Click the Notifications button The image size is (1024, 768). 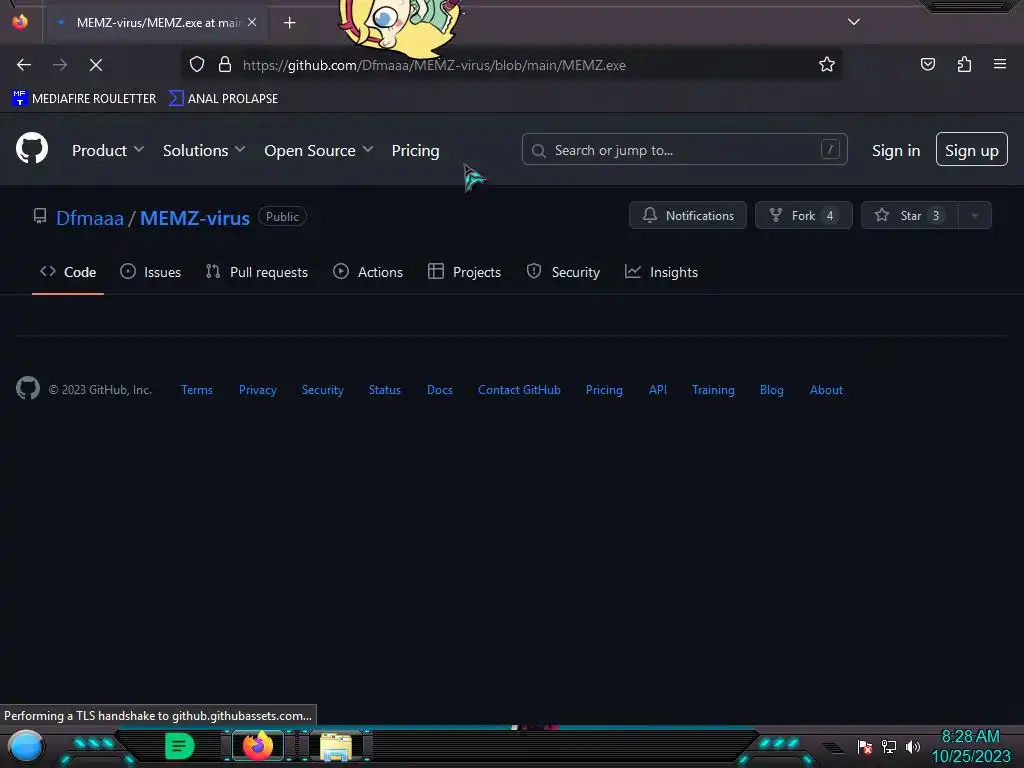click(x=688, y=216)
